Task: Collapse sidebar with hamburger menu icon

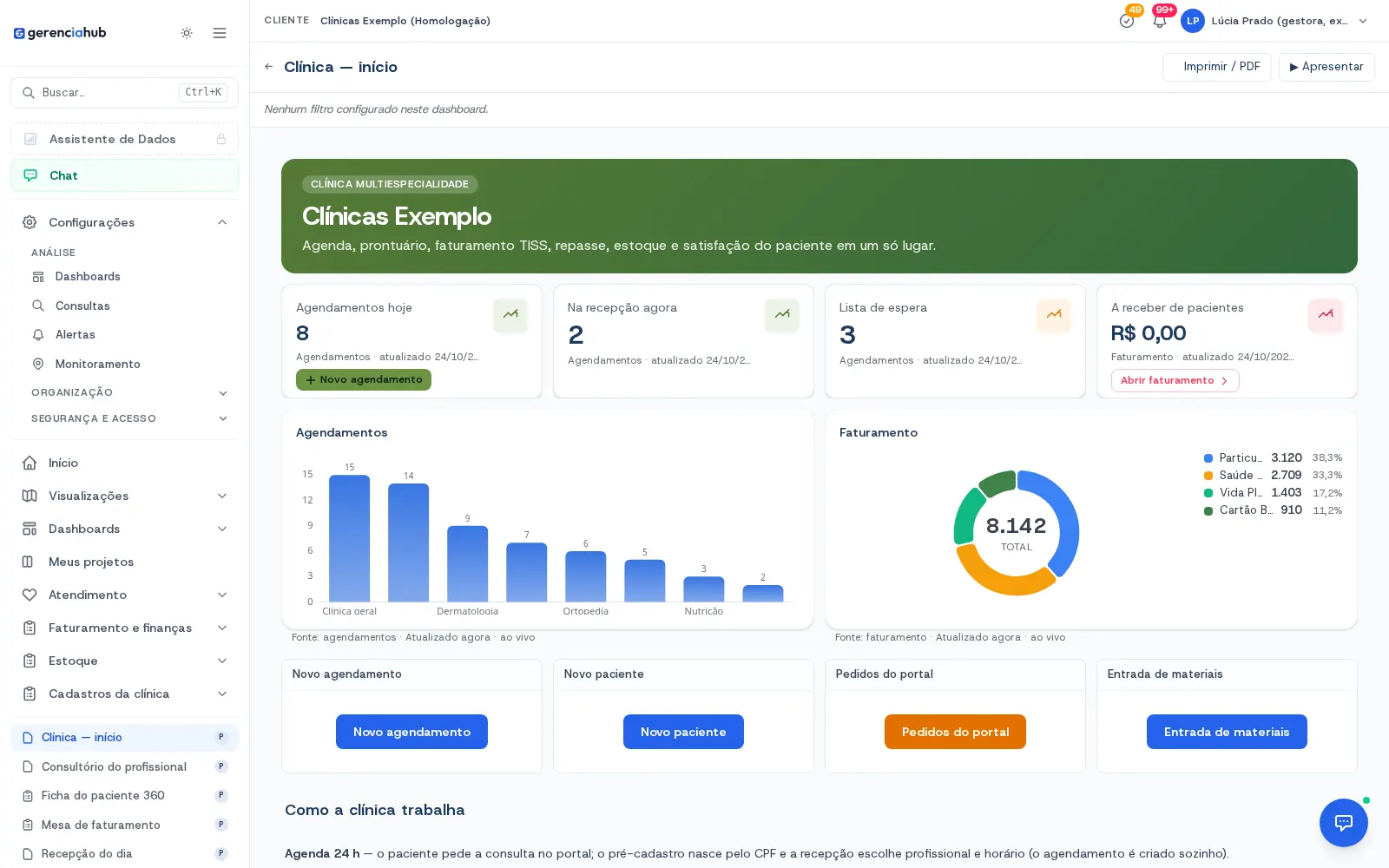Action: (x=220, y=33)
